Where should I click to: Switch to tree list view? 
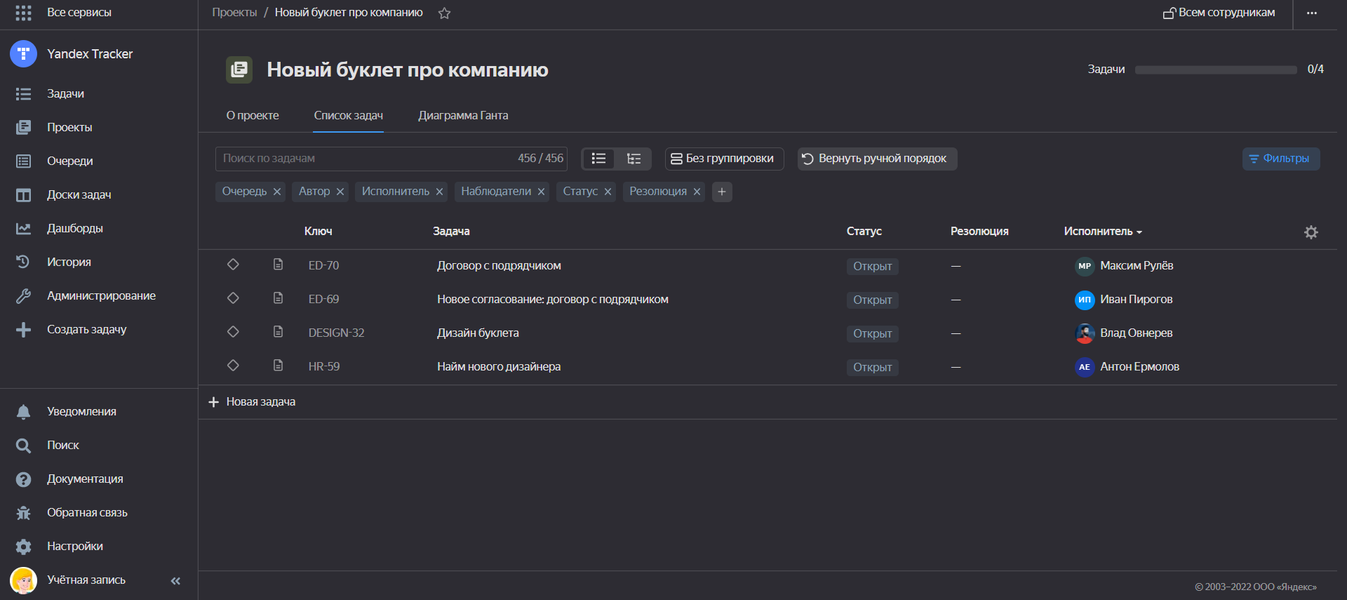(x=634, y=159)
